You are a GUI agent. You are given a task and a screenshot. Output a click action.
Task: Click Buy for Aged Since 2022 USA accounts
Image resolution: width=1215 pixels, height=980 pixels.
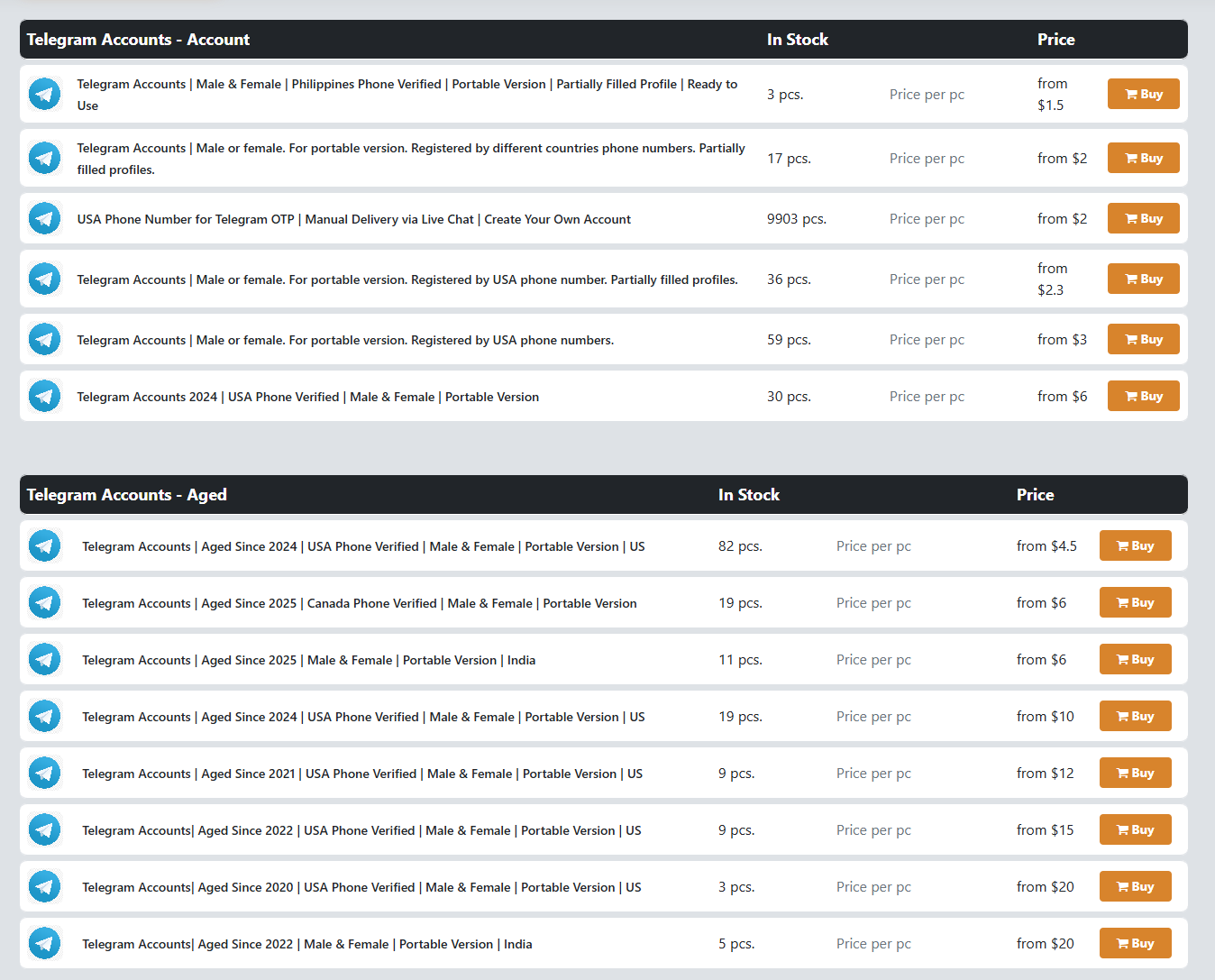1135,829
